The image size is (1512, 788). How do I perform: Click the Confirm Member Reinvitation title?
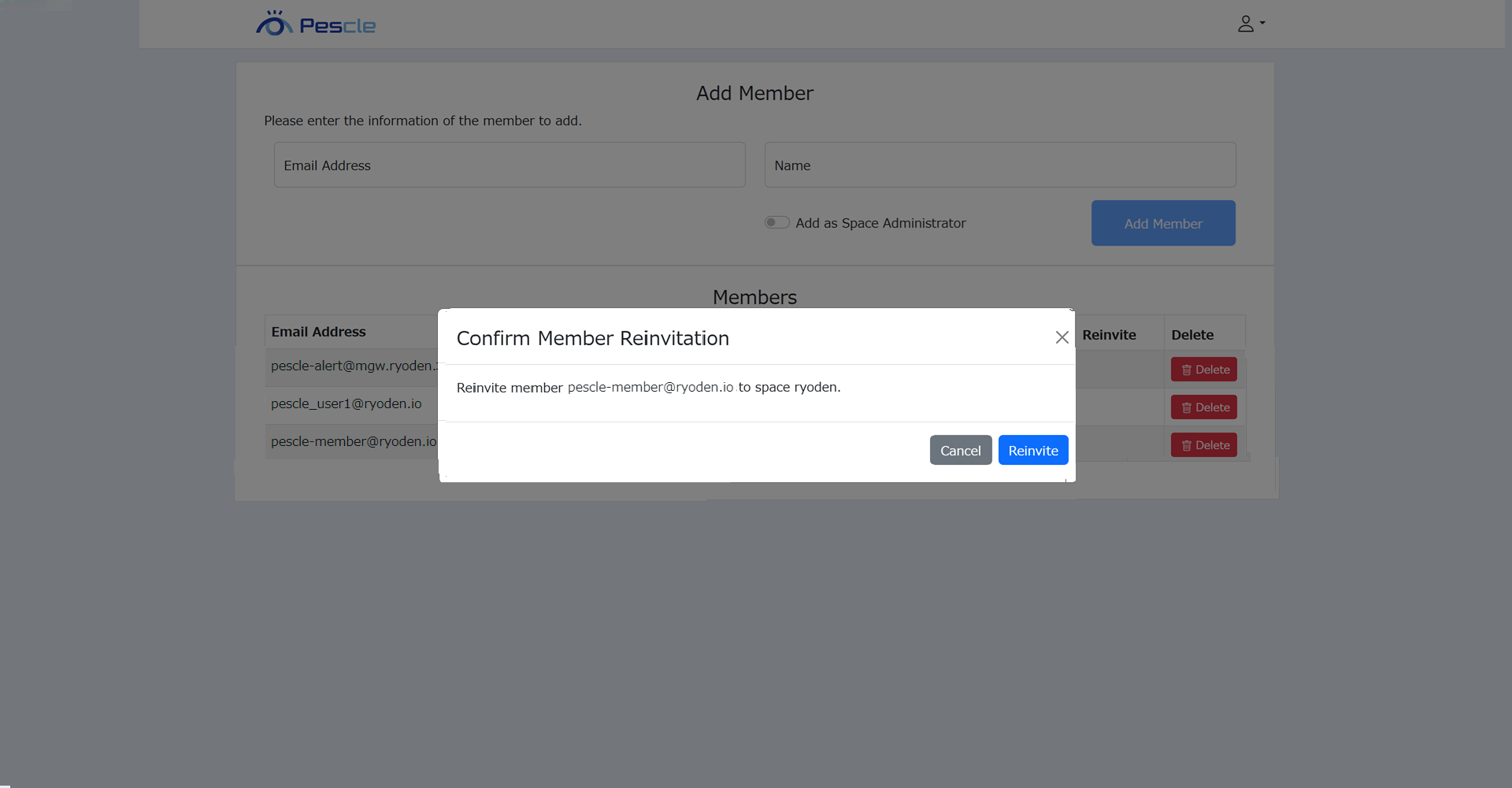click(592, 338)
